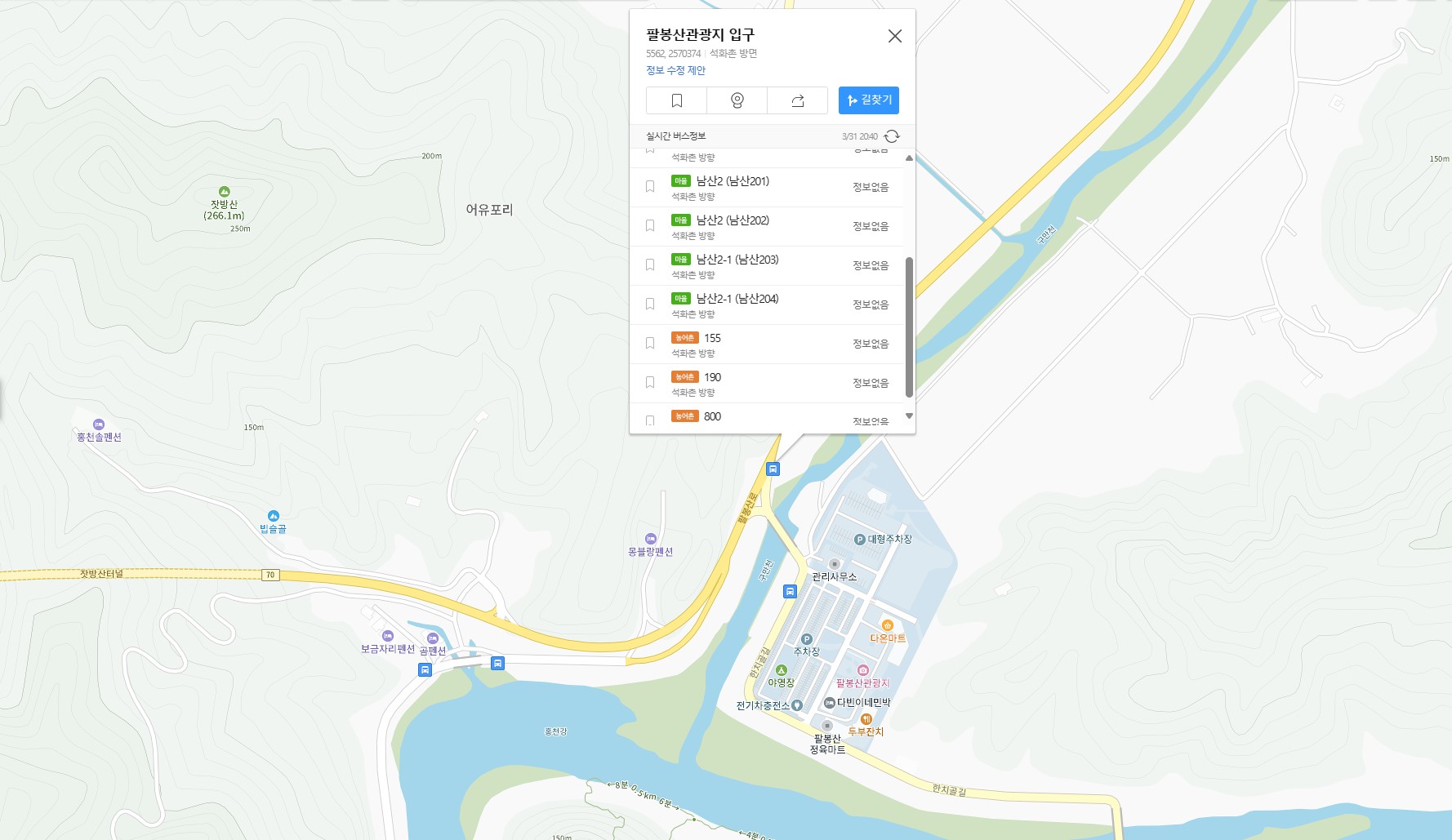Click the bus list scroll-up arrow
Screen dimensions: 1452x840
pyautogui.click(x=909, y=158)
